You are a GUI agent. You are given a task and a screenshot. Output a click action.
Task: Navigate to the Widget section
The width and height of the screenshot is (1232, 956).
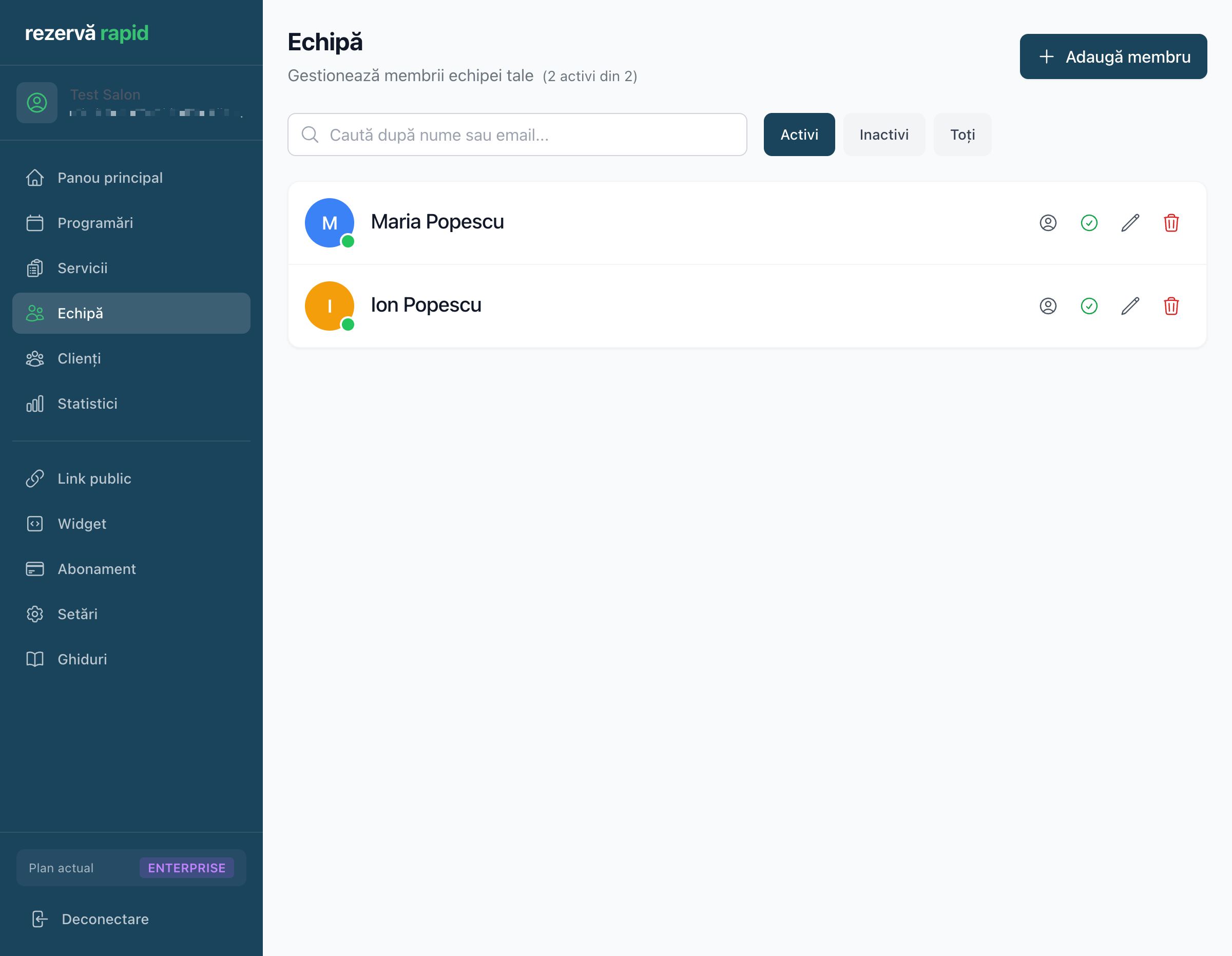point(82,524)
